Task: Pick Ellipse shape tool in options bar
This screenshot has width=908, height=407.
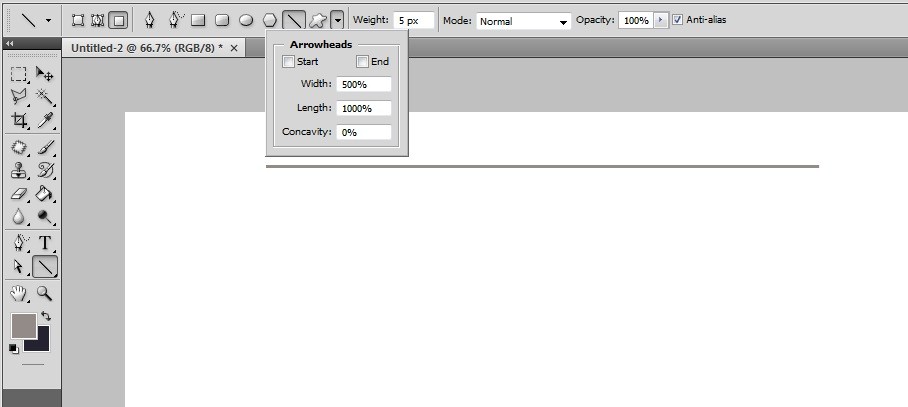Action: [x=246, y=20]
